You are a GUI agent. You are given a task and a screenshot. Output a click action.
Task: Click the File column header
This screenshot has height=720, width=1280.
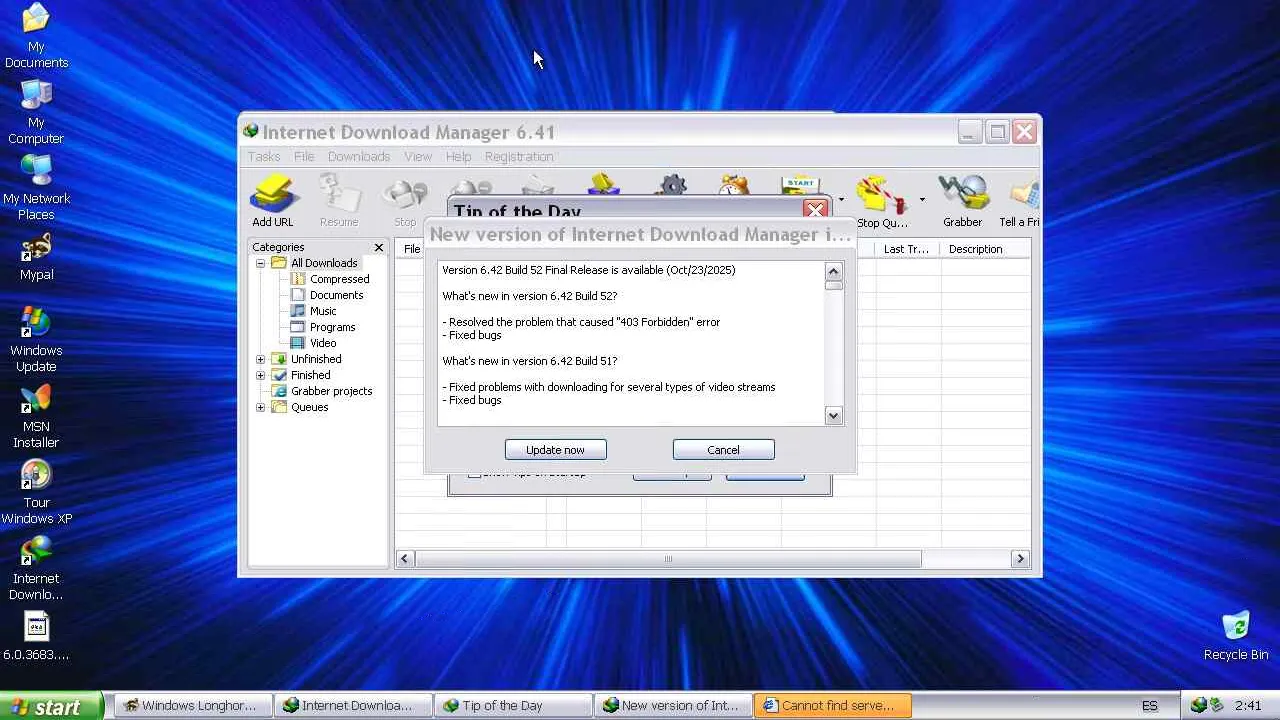[412, 249]
